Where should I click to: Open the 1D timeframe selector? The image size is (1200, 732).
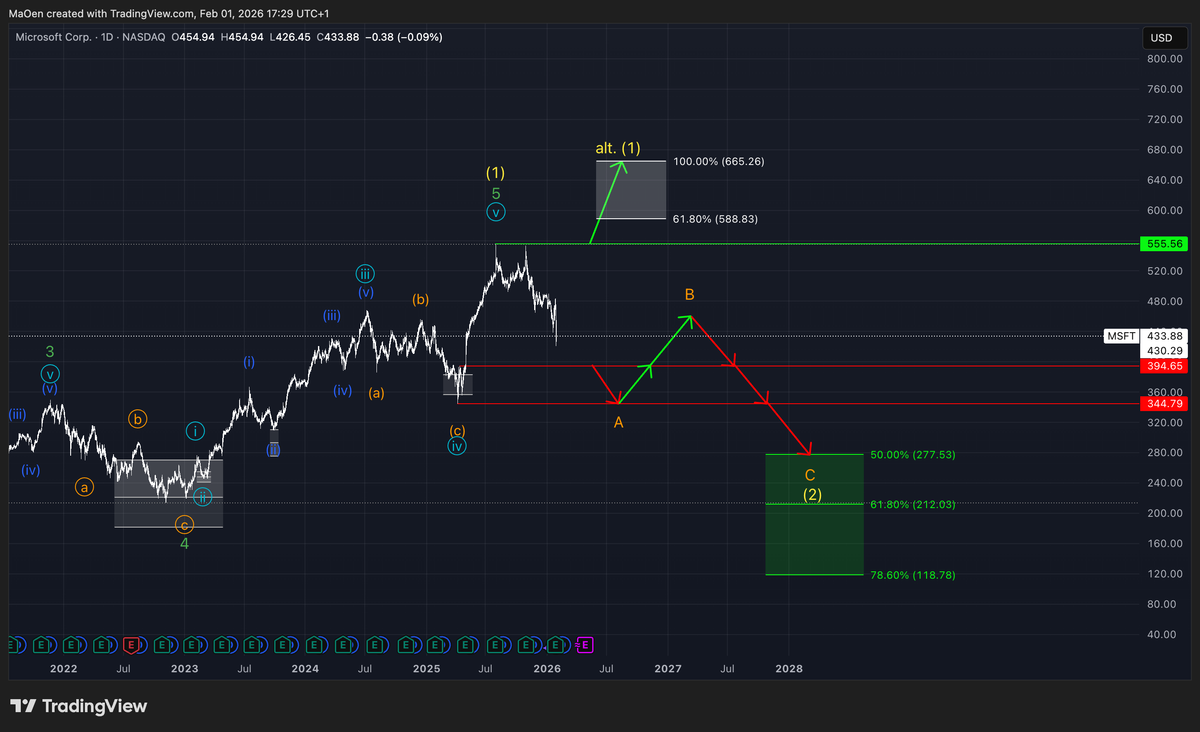(107, 37)
